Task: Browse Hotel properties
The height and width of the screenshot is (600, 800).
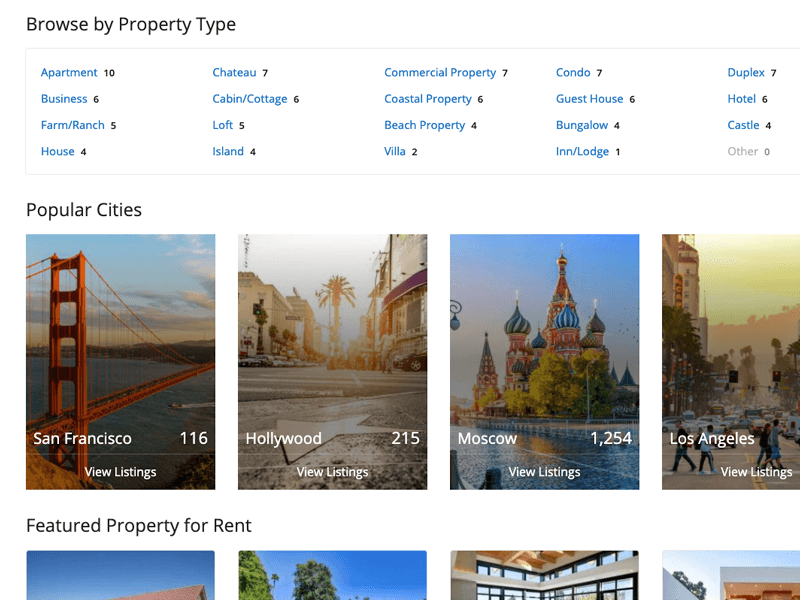Action: coord(741,99)
